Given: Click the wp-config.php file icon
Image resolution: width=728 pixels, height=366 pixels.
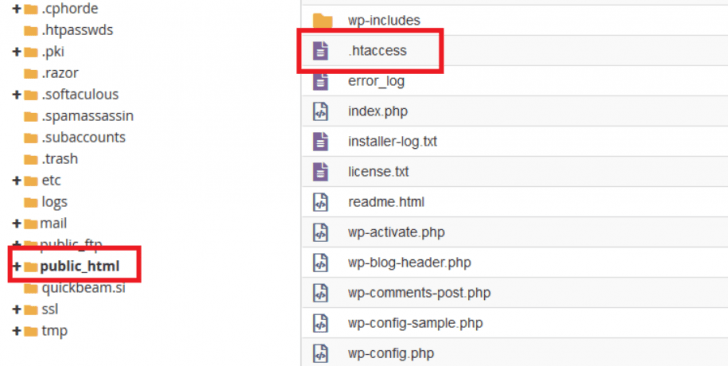Looking at the screenshot, I should point(320,353).
